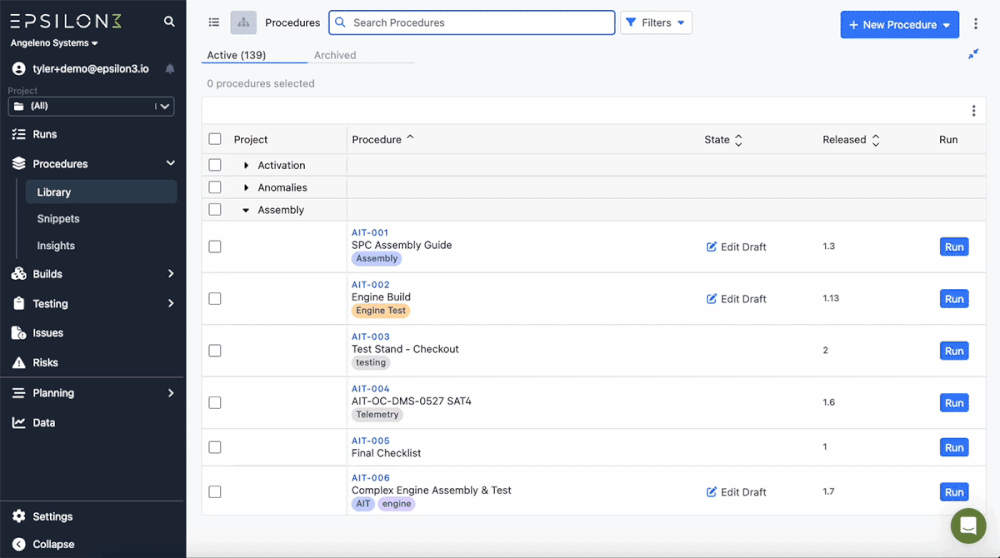This screenshot has height=558, width=1000.
Task: Select checkbox for AIT-004 row
Action: point(215,402)
